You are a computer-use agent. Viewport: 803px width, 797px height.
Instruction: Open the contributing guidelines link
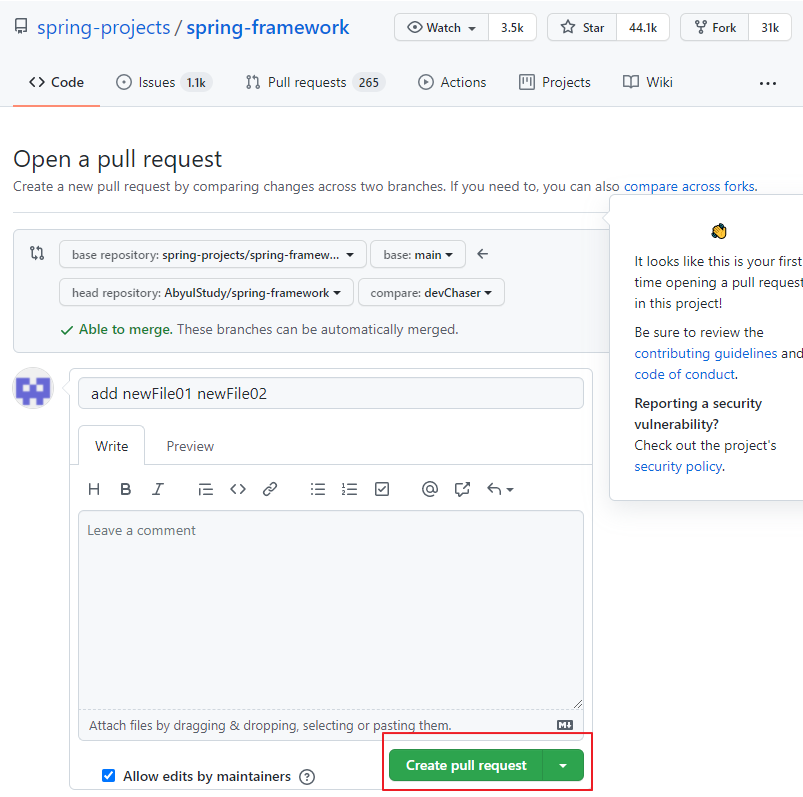(706, 353)
